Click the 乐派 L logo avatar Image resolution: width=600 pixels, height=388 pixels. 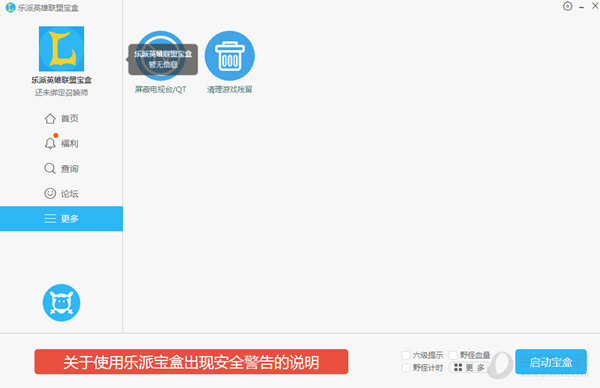tap(61, 49)
